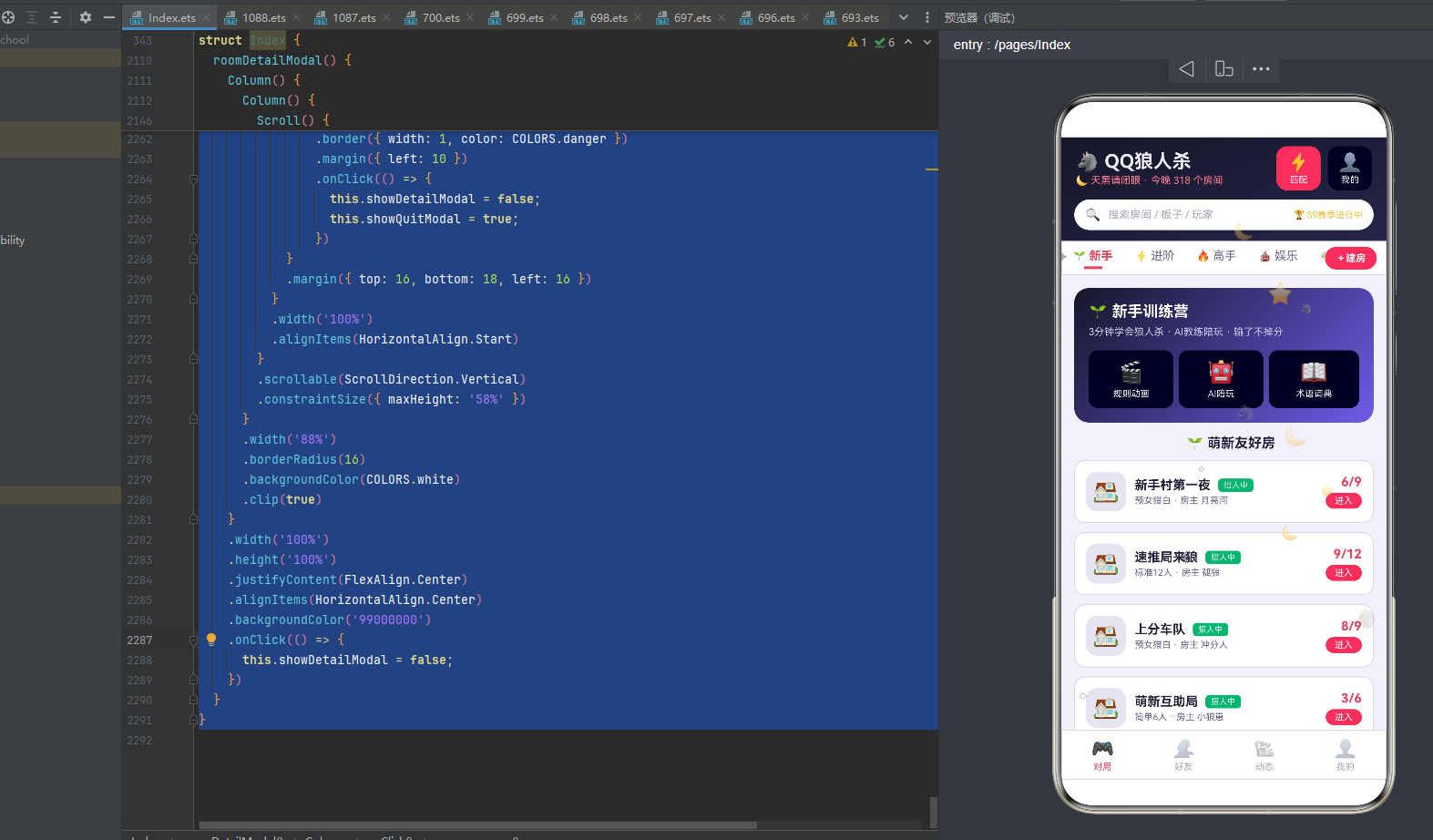Click the locate-in-project target icon
Viewport: 1433px width, 840px height.
click(x=8, y=17)
